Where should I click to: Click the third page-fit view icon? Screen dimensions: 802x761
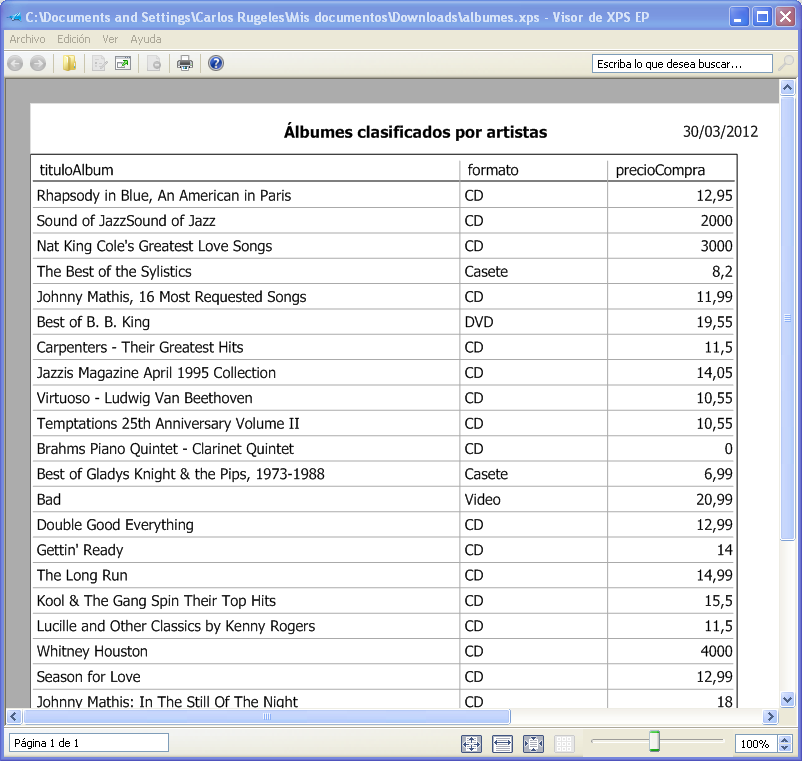tap(533, 744)
